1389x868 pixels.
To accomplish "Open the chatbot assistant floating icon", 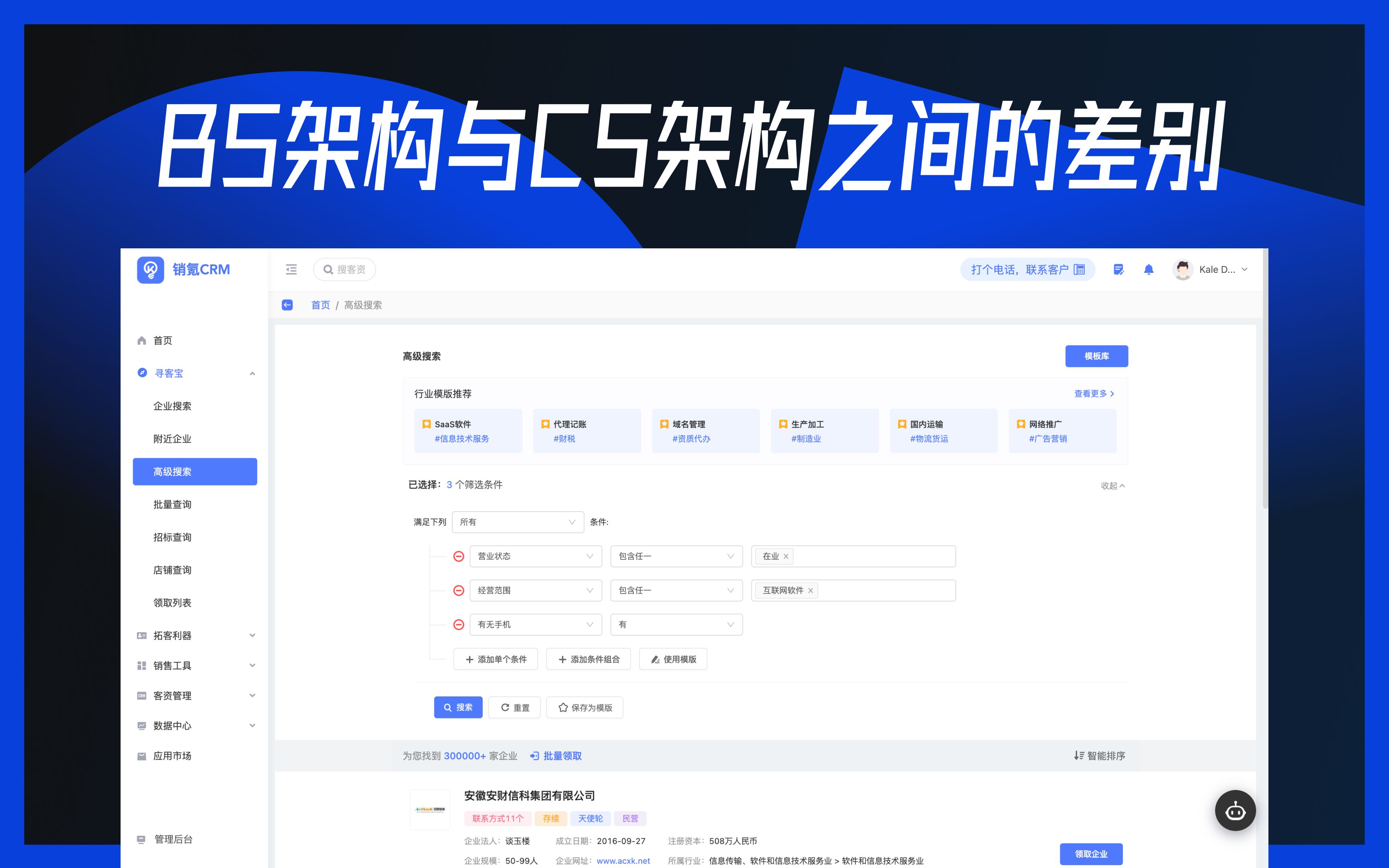I will [x=1235, y=811].
